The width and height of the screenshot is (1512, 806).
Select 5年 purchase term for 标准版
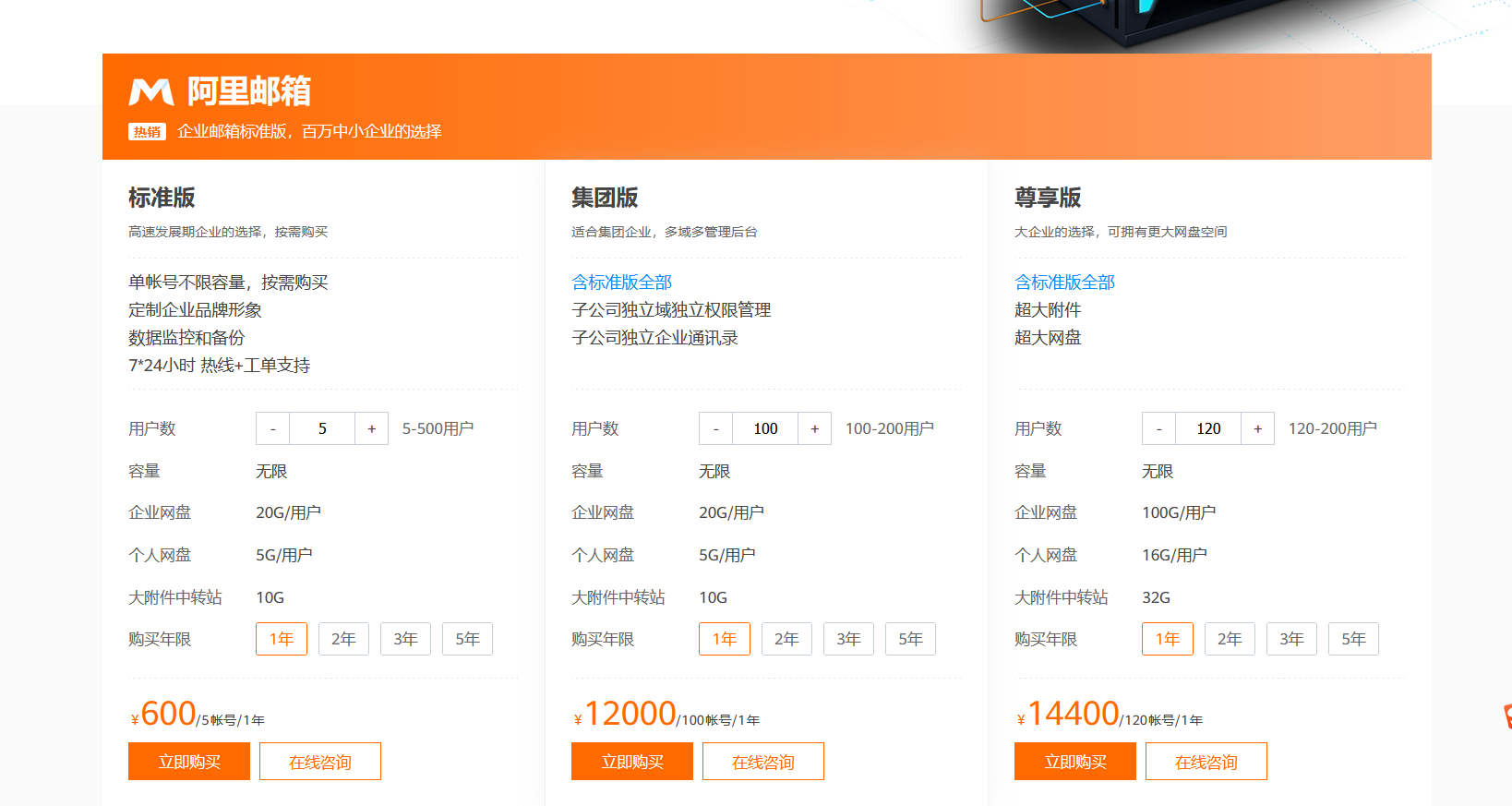click(x=467, y=639)
